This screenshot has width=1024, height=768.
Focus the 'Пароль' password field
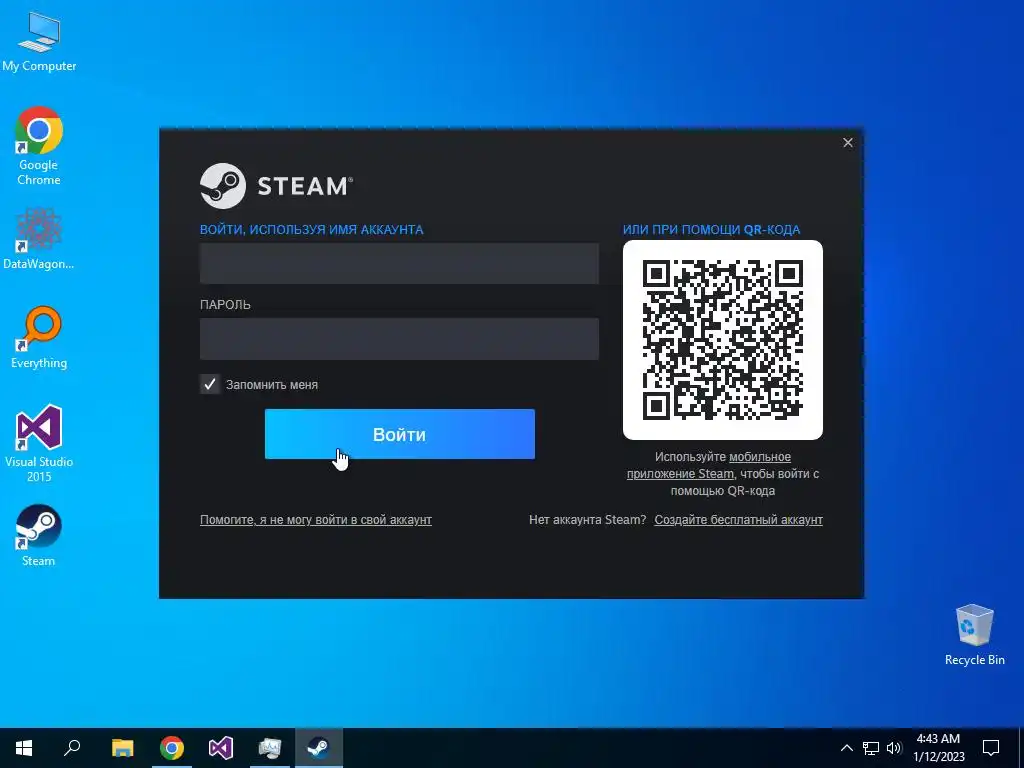[399, 339]
